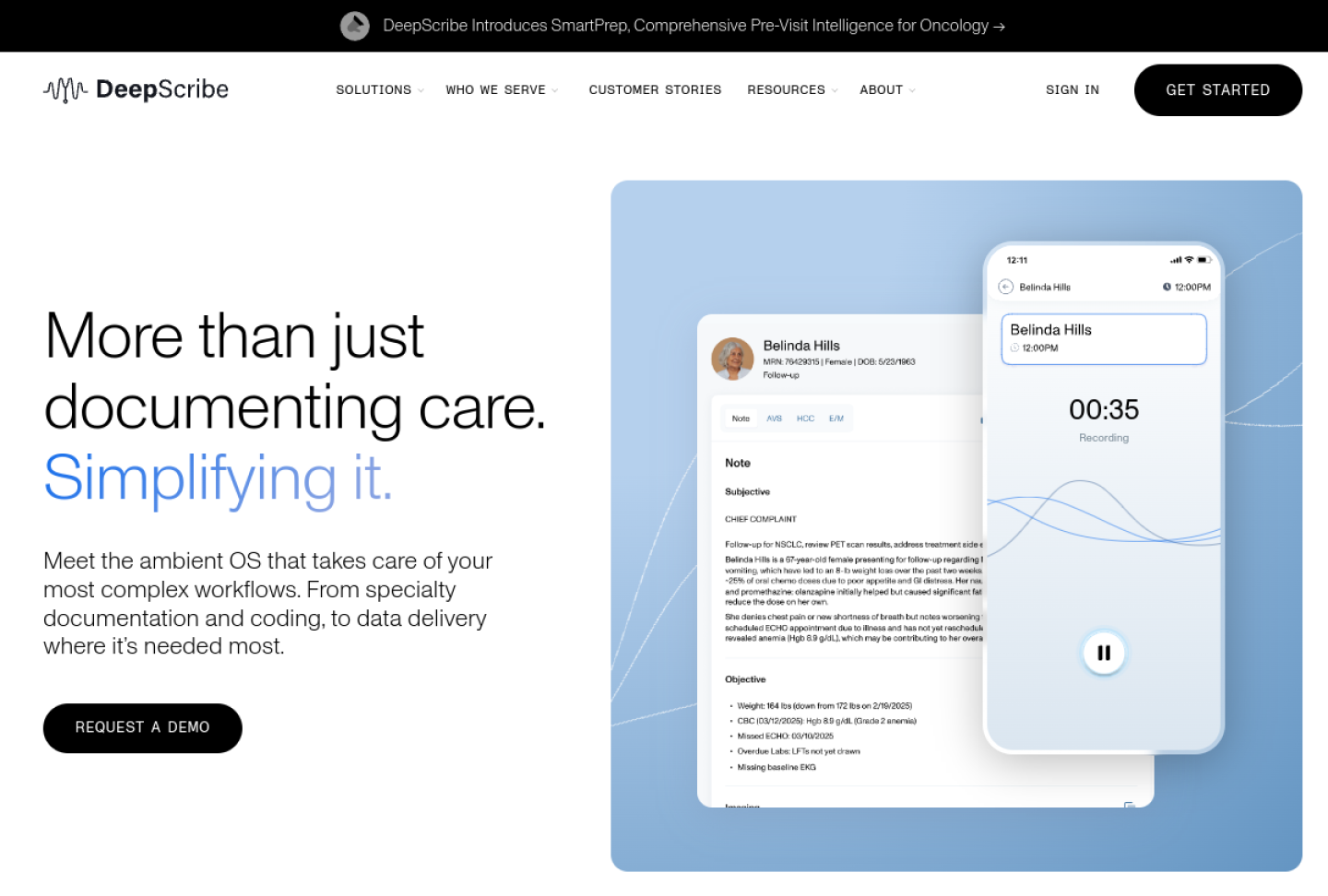1328x896 pixels.
Task: Click the 'Overdue Labs: LFTs not yet drawn' bullet
Action: pos(799,751)
